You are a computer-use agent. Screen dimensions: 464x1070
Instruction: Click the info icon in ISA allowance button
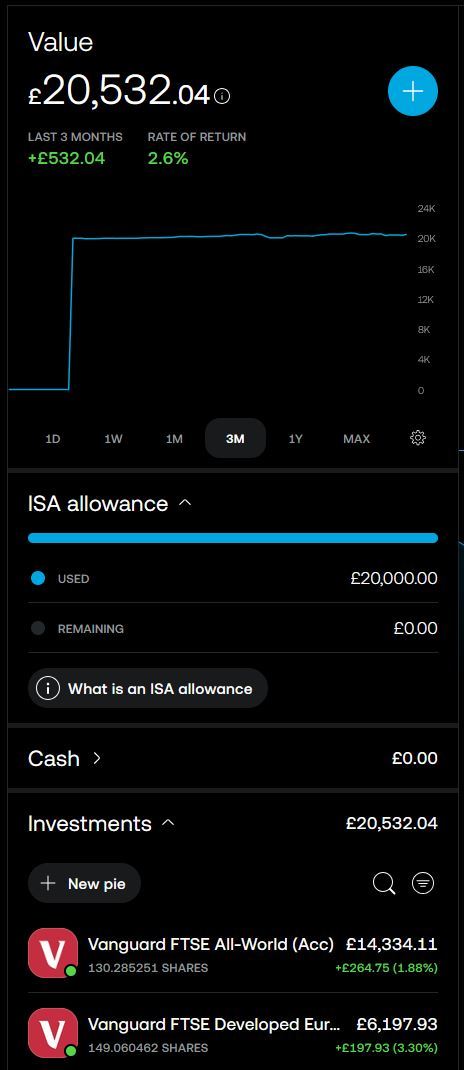48,689
